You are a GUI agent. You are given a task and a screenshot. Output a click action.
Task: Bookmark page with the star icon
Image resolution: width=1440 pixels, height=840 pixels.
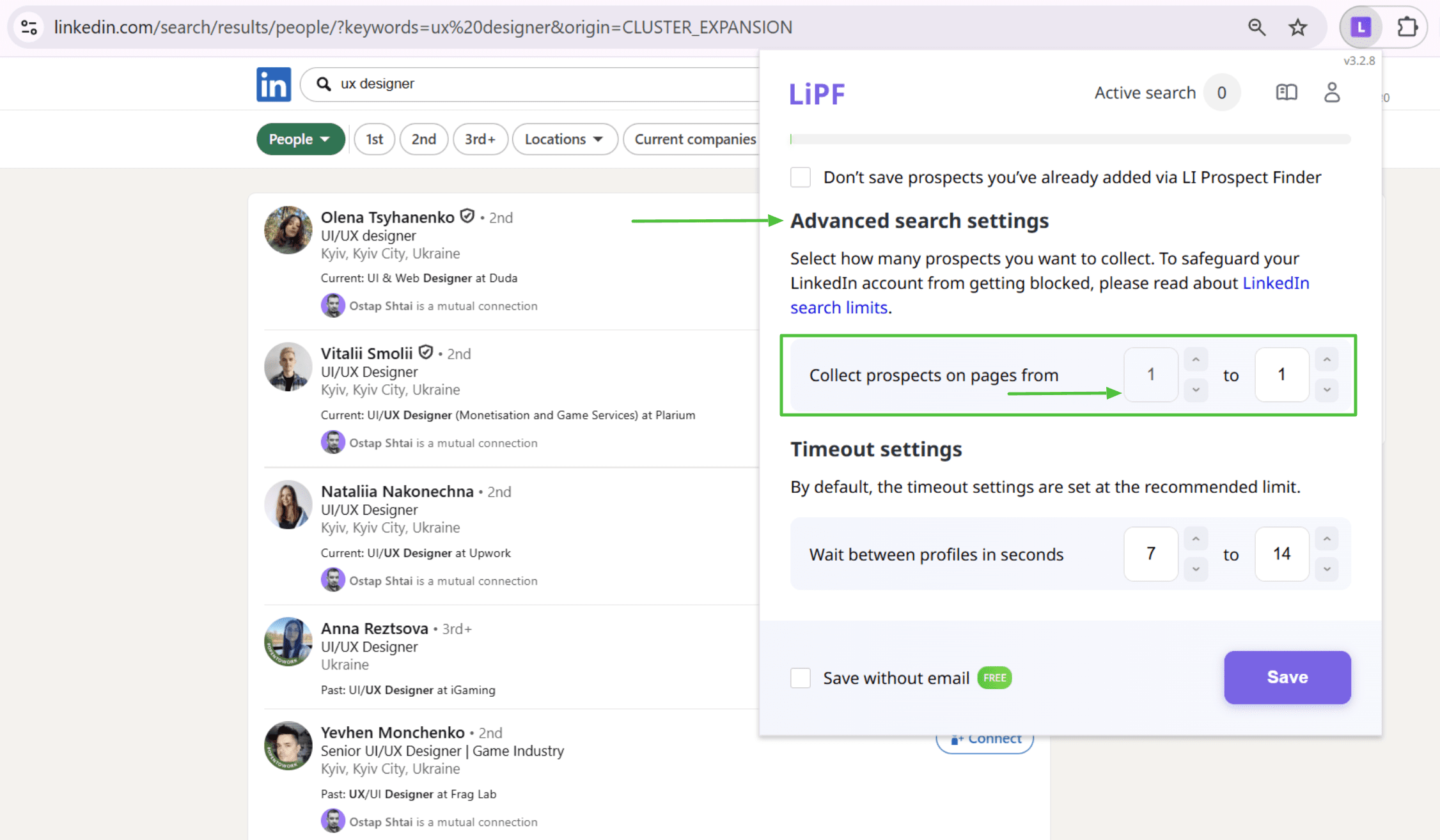pyautogui.click(x=1297, y=27)
